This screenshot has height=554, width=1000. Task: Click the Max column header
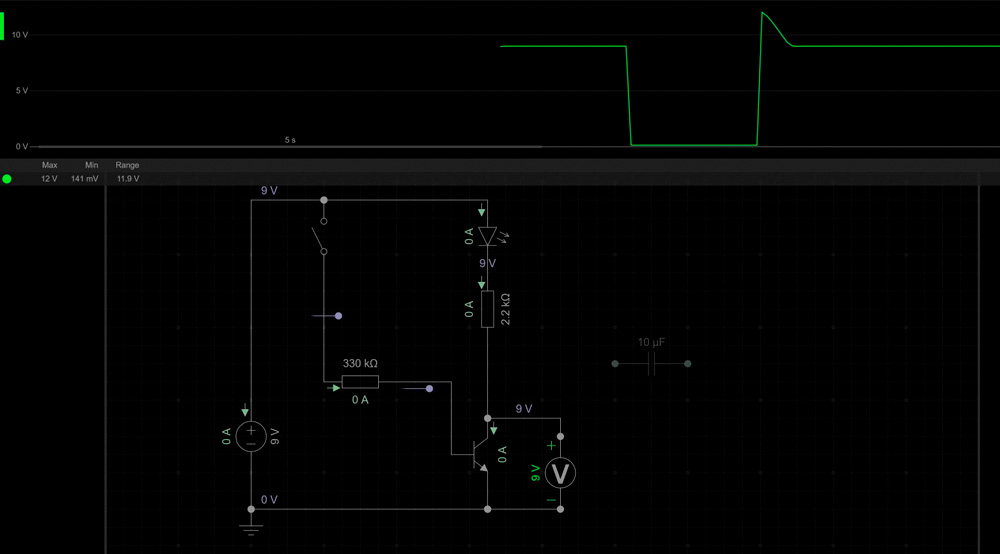[50, 165]
